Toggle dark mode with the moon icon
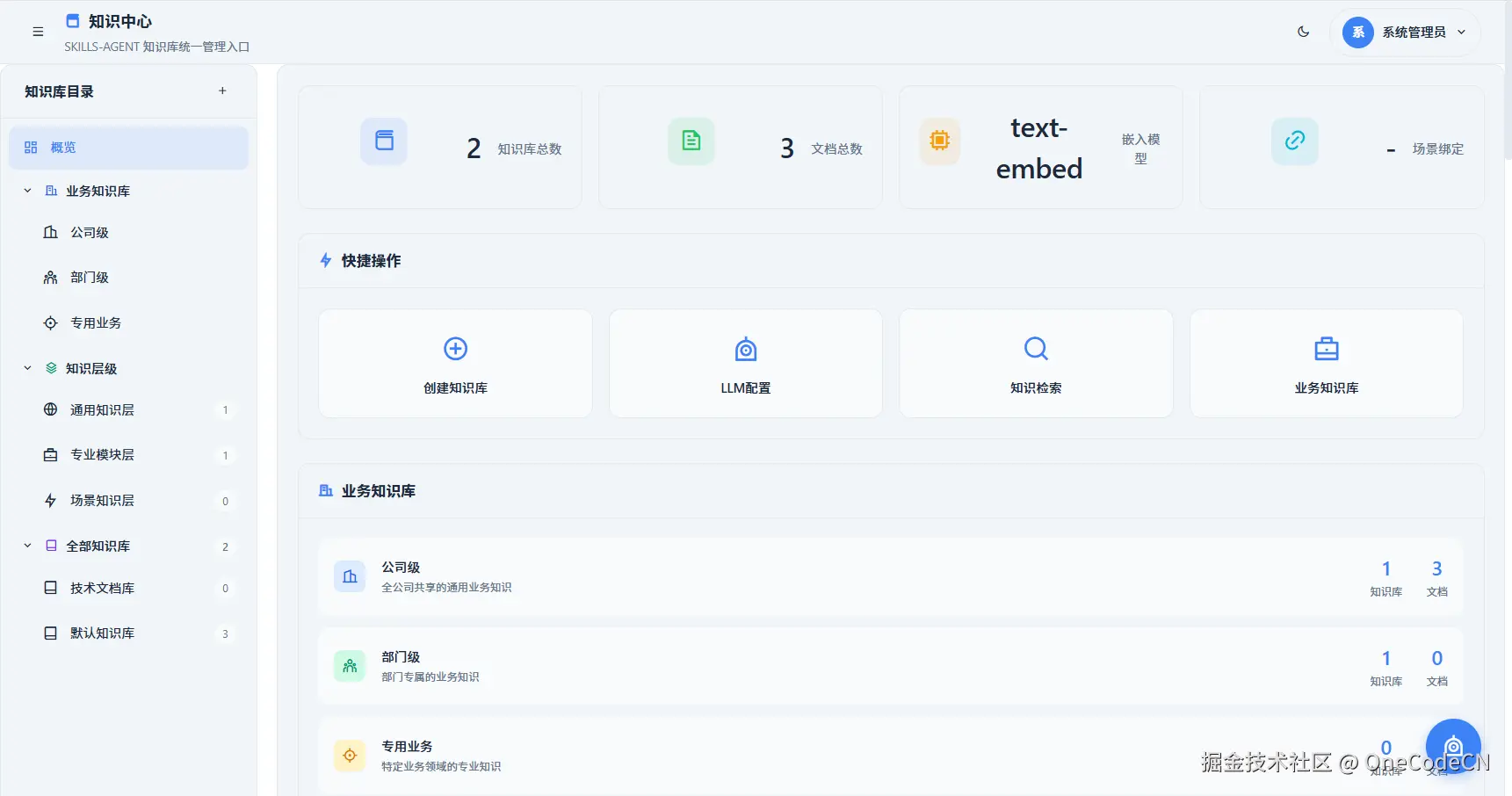The width and height of the screenshot is (1512, 796). tap(1303, 32)
